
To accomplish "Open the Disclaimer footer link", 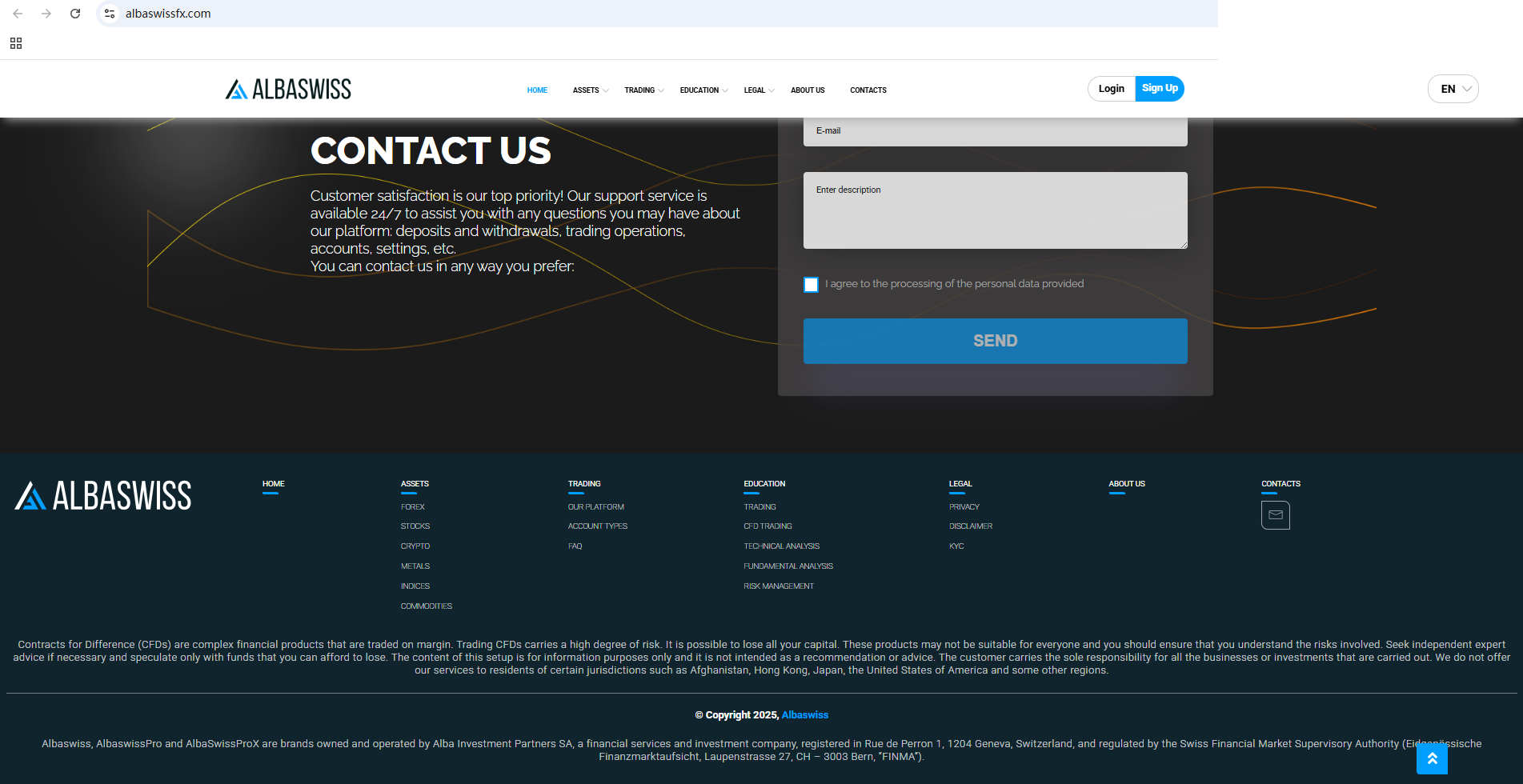I will click(971, 526).
